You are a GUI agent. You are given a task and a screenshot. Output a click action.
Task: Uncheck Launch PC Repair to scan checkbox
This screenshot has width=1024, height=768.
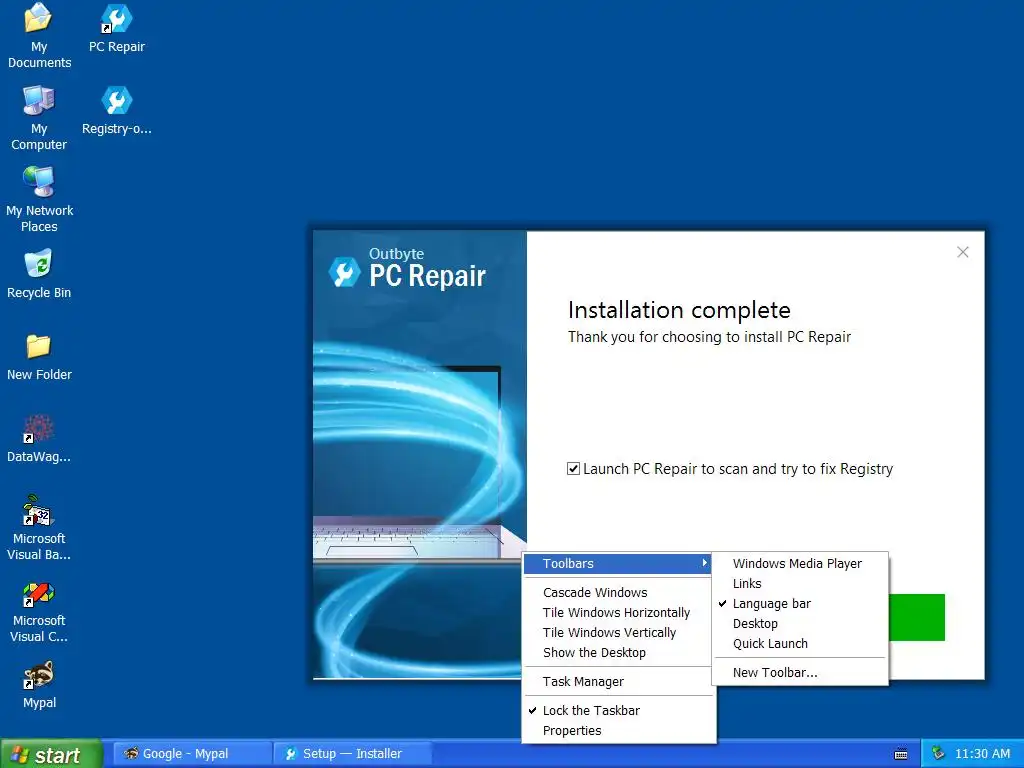[573, 468]
